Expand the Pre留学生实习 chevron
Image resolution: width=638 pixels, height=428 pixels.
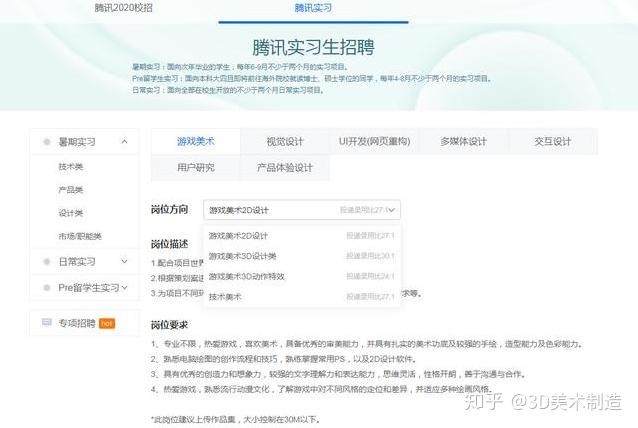pos(125,287)
